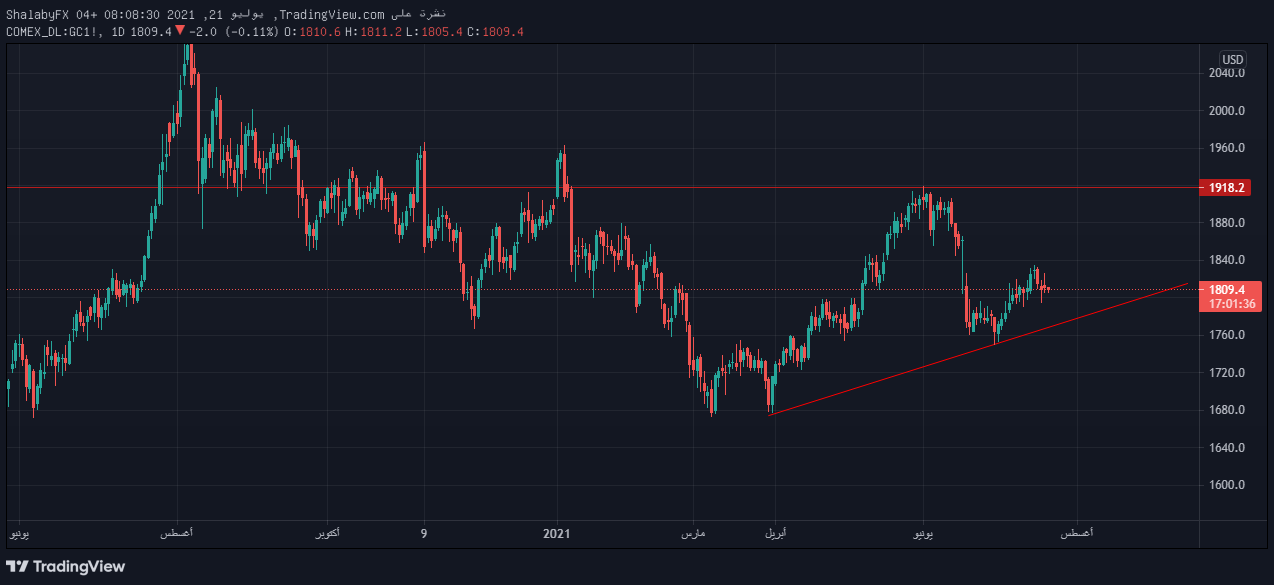Select the 1D interval label
Screen dimensions: 1274x585
point(118,32)
